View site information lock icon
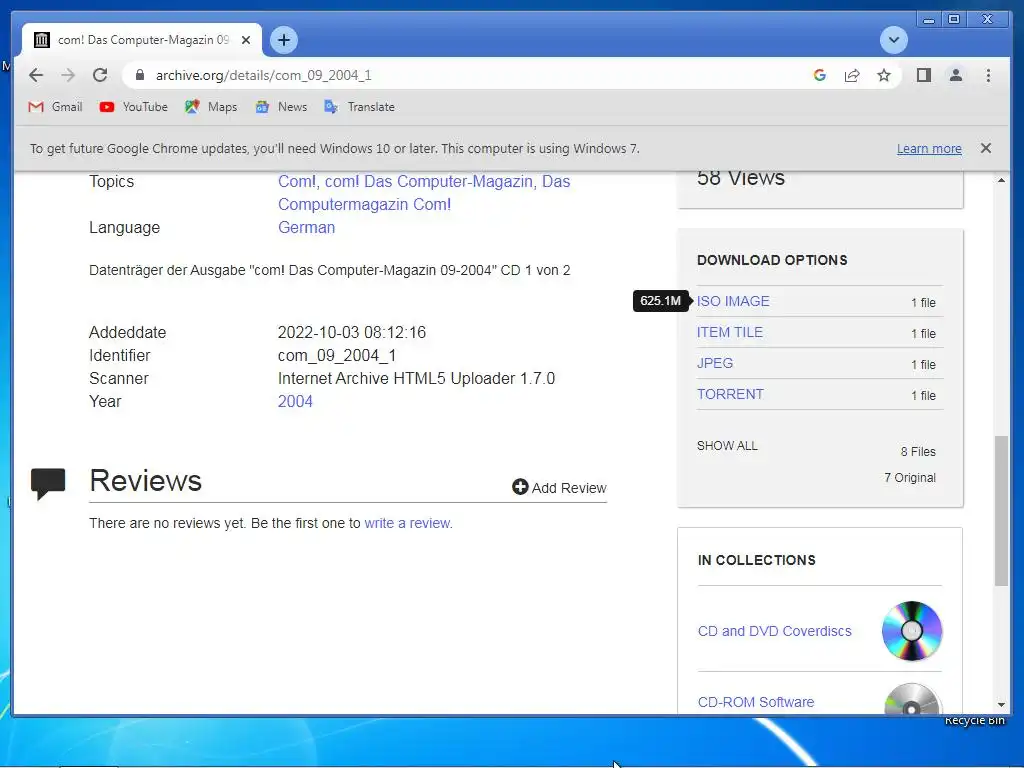Screen dimensions: 1024x768 (x=139, y=75)
